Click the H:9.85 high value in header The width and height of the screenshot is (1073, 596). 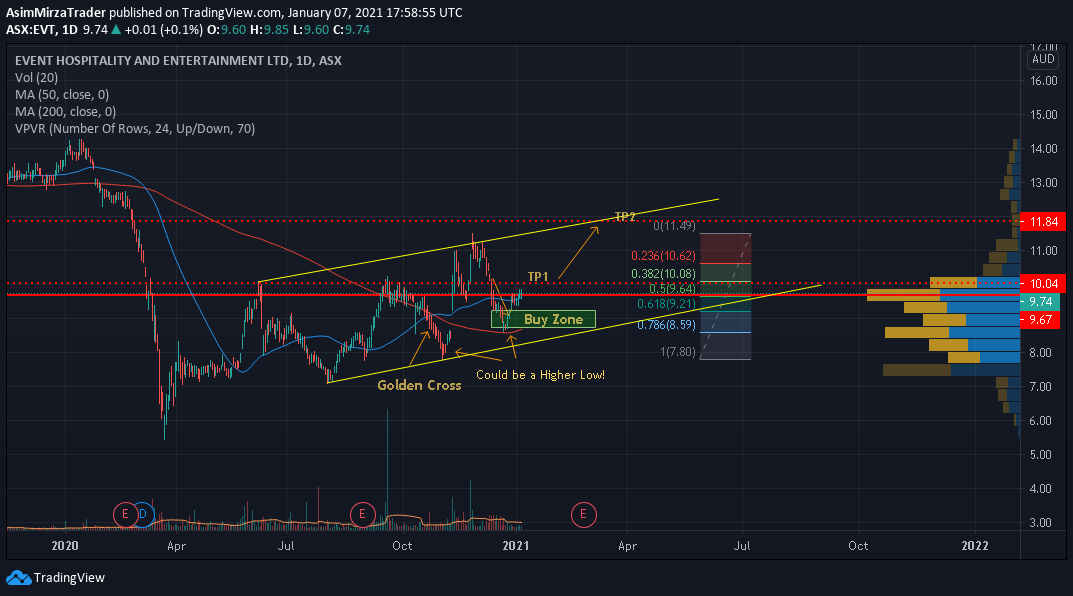(x=270, y=30)
